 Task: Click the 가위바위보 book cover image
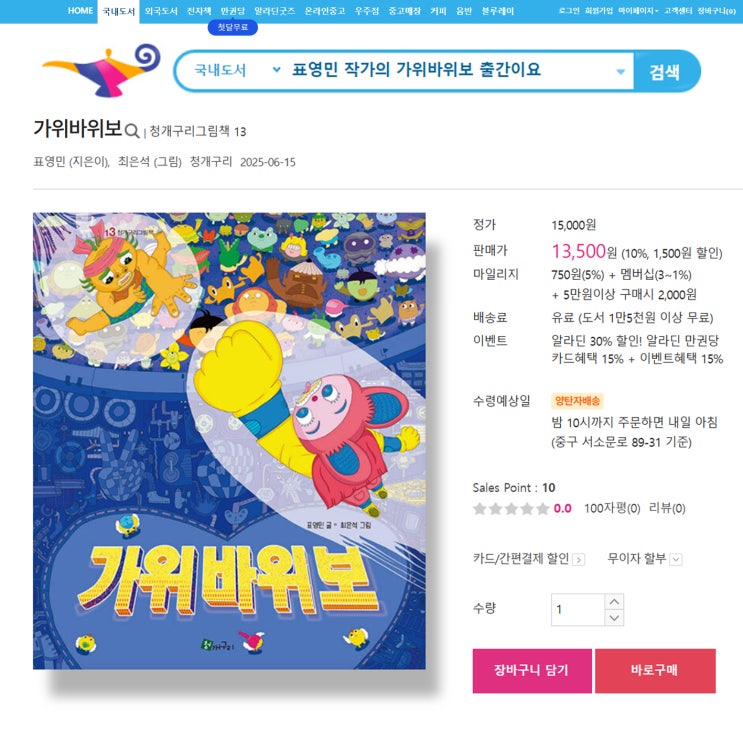(229, 441)
